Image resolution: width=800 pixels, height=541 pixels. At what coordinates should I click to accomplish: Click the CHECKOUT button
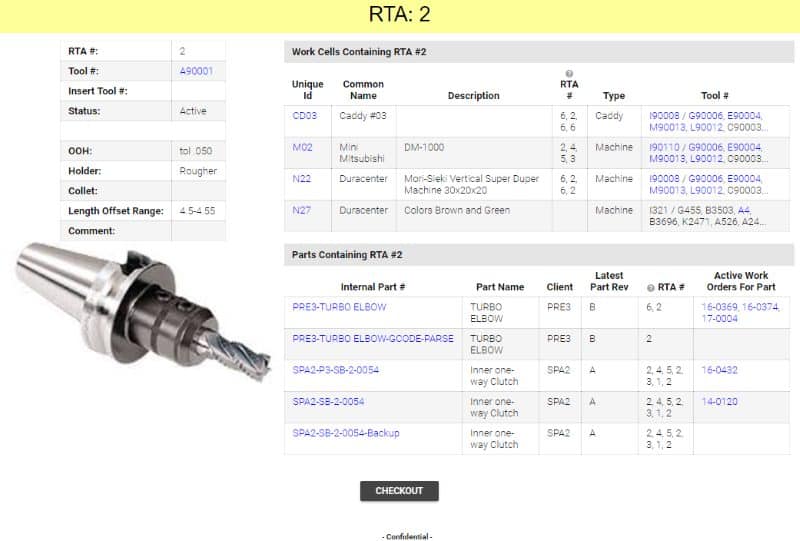tap(399, 491)
